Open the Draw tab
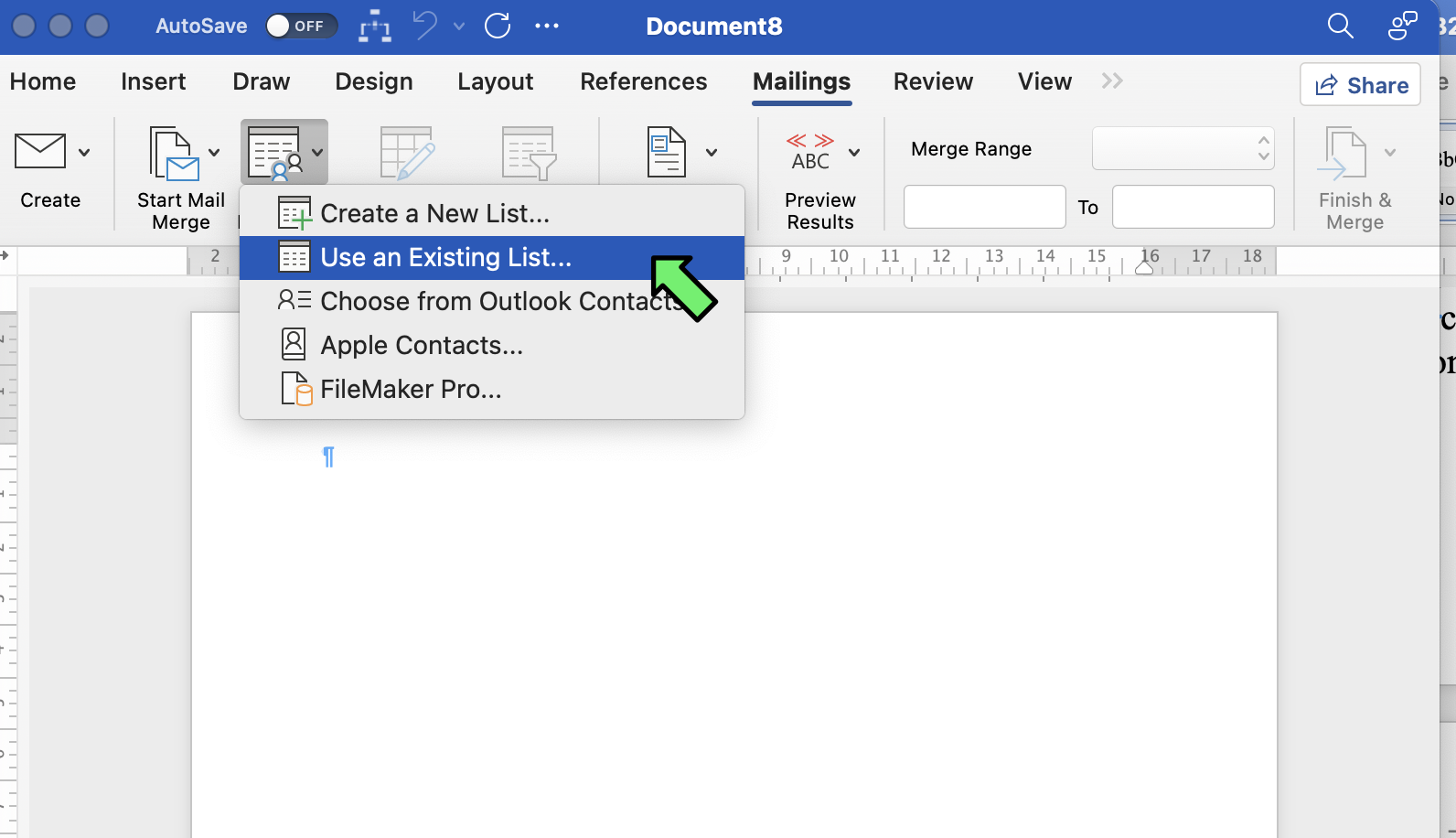Image resolution: width=1456 pixels, height=838 pixels. tap(262, 81)
